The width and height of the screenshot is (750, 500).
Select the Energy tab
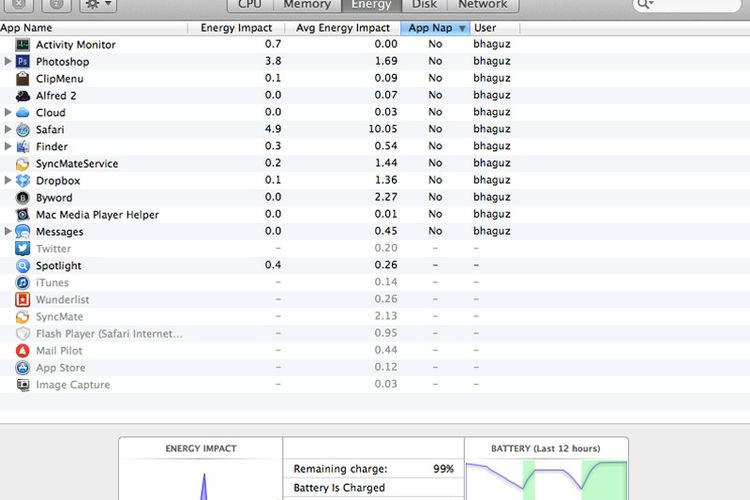(371, 5)
